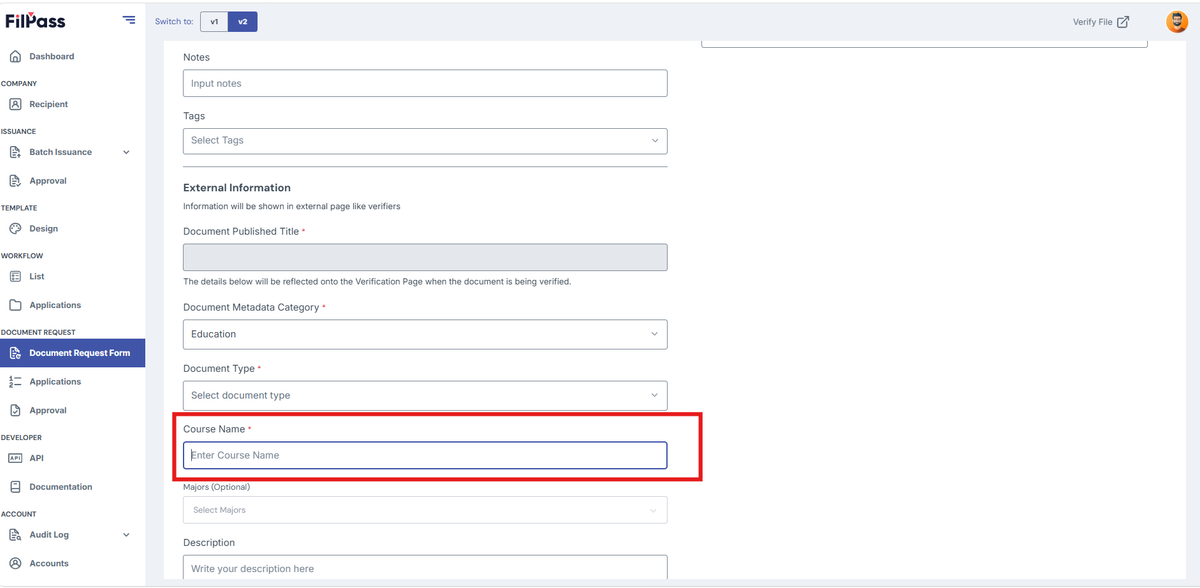Switch to version v2
This screenshot has height=588, width=1200.
pos(242,21)
